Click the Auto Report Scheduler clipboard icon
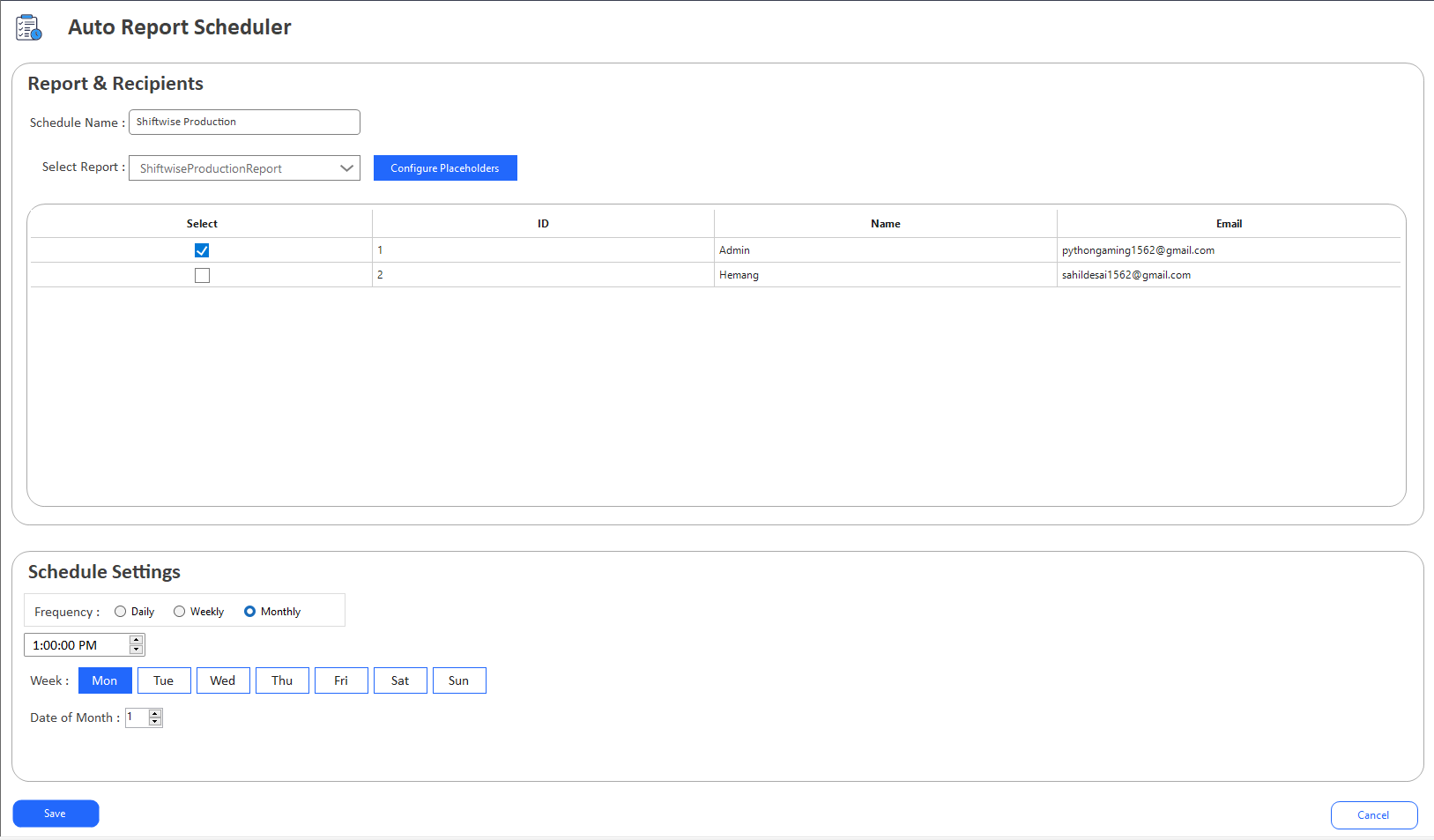Viewport: 1434px width, 840px height. pos(28,27)
